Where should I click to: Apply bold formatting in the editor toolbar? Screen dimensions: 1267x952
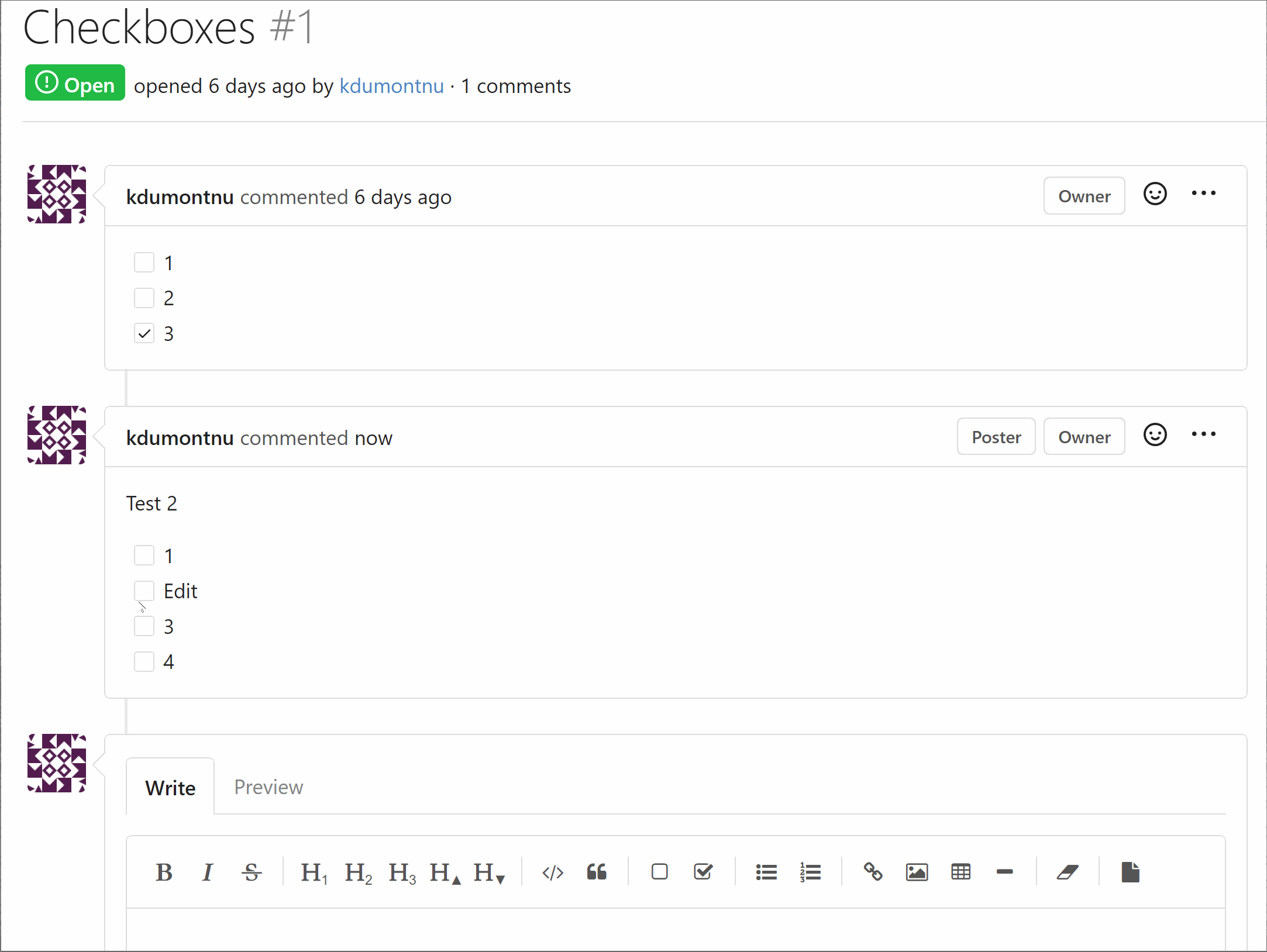[164, 872]
